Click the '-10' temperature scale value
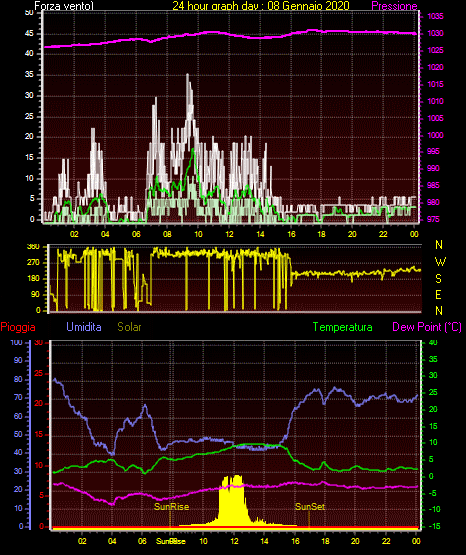 (x=435, y=510)
